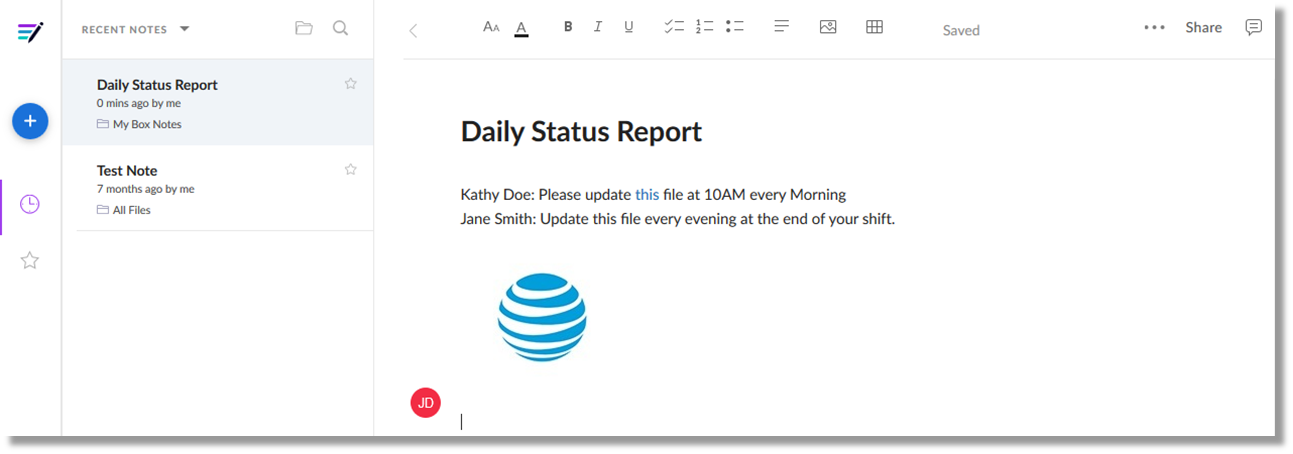This screenshot has height=454, width=1293.
Task: Create a new note with plus button
Action: [x=30, y=121]
